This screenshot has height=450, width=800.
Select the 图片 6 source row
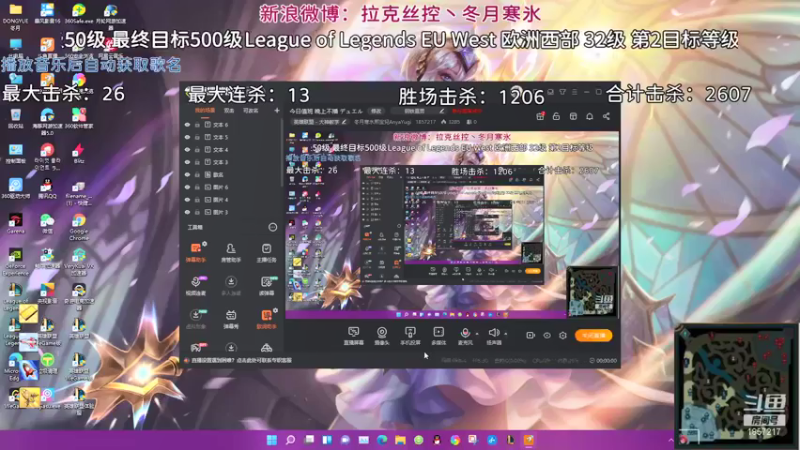(x=231, y=187)
